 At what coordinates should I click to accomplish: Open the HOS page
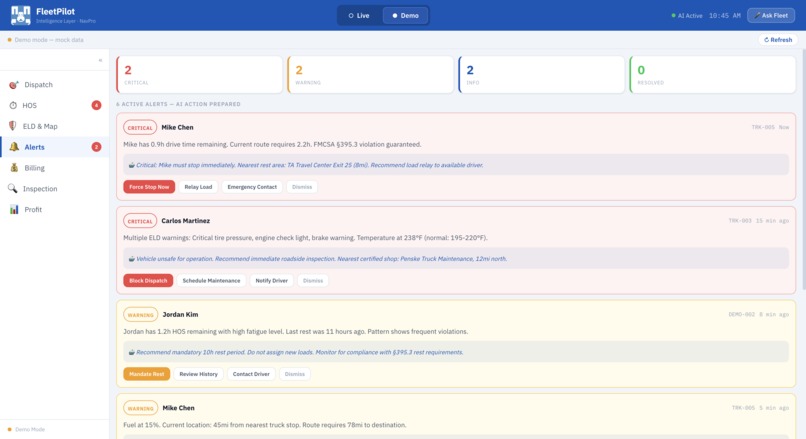54,105
